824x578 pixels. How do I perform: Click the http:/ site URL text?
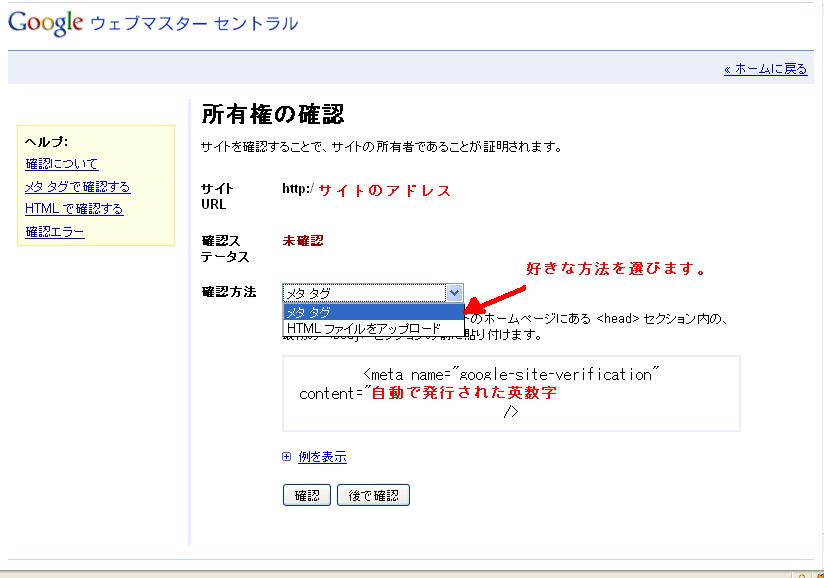click(x=298, y=189)
